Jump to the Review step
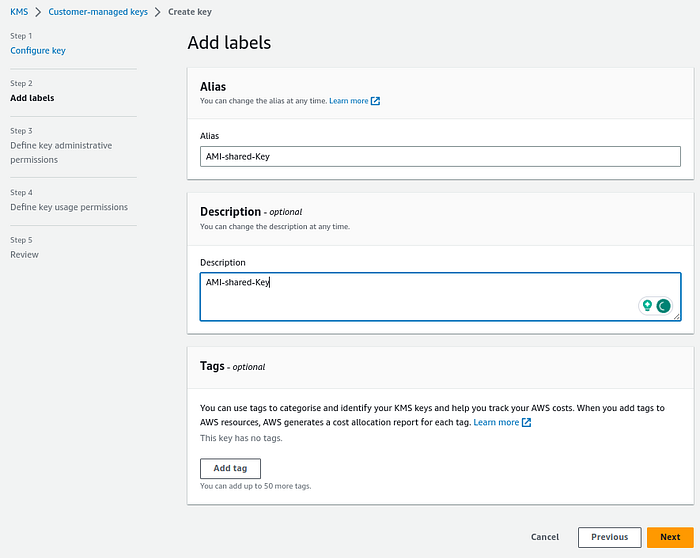The image size is (700, 558). [25, 254]
